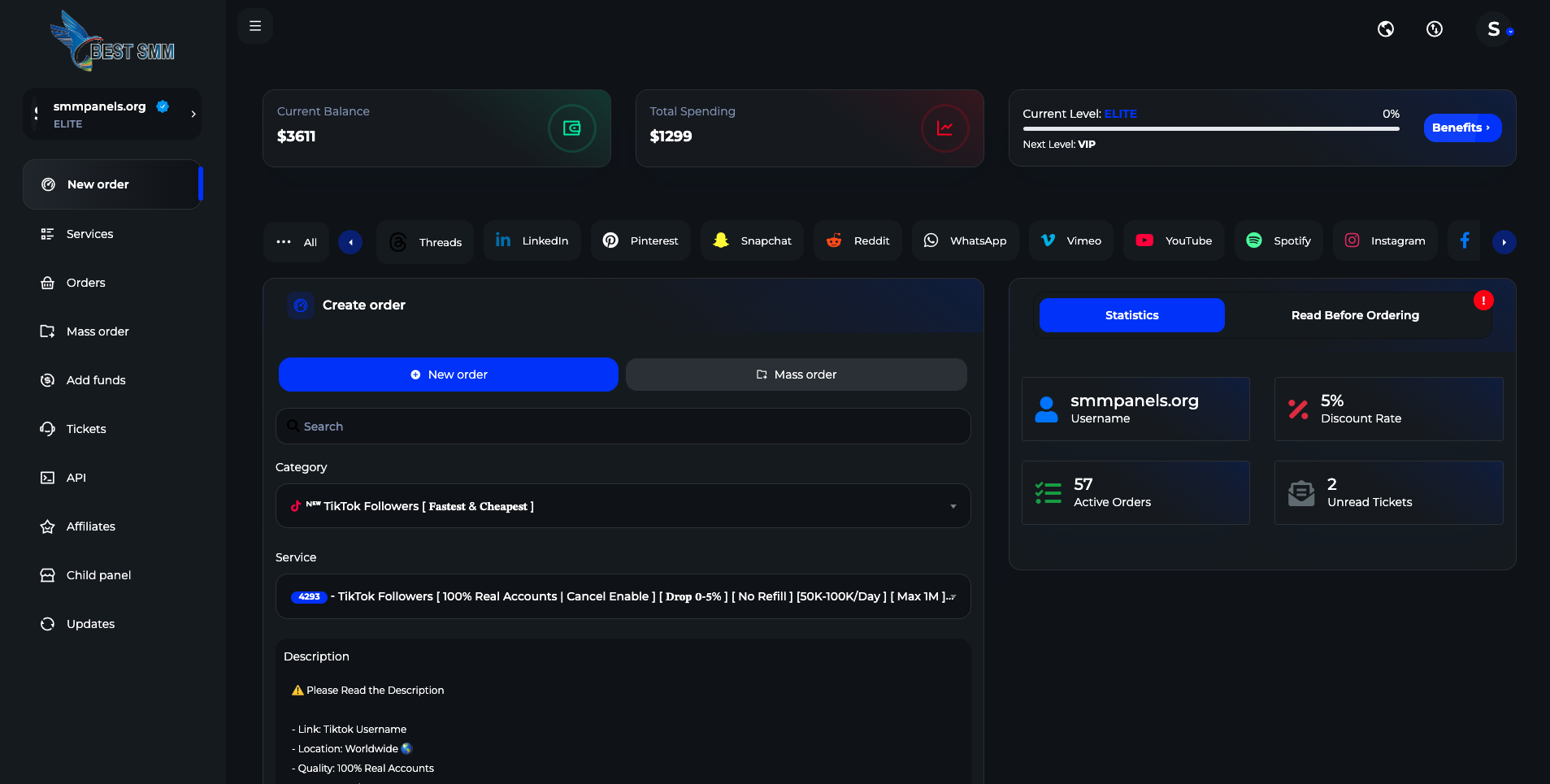Click the currency clock icon in header
Viewport: 1550px width, 784px height.
pyautogui.click(x=1435, y=29)
